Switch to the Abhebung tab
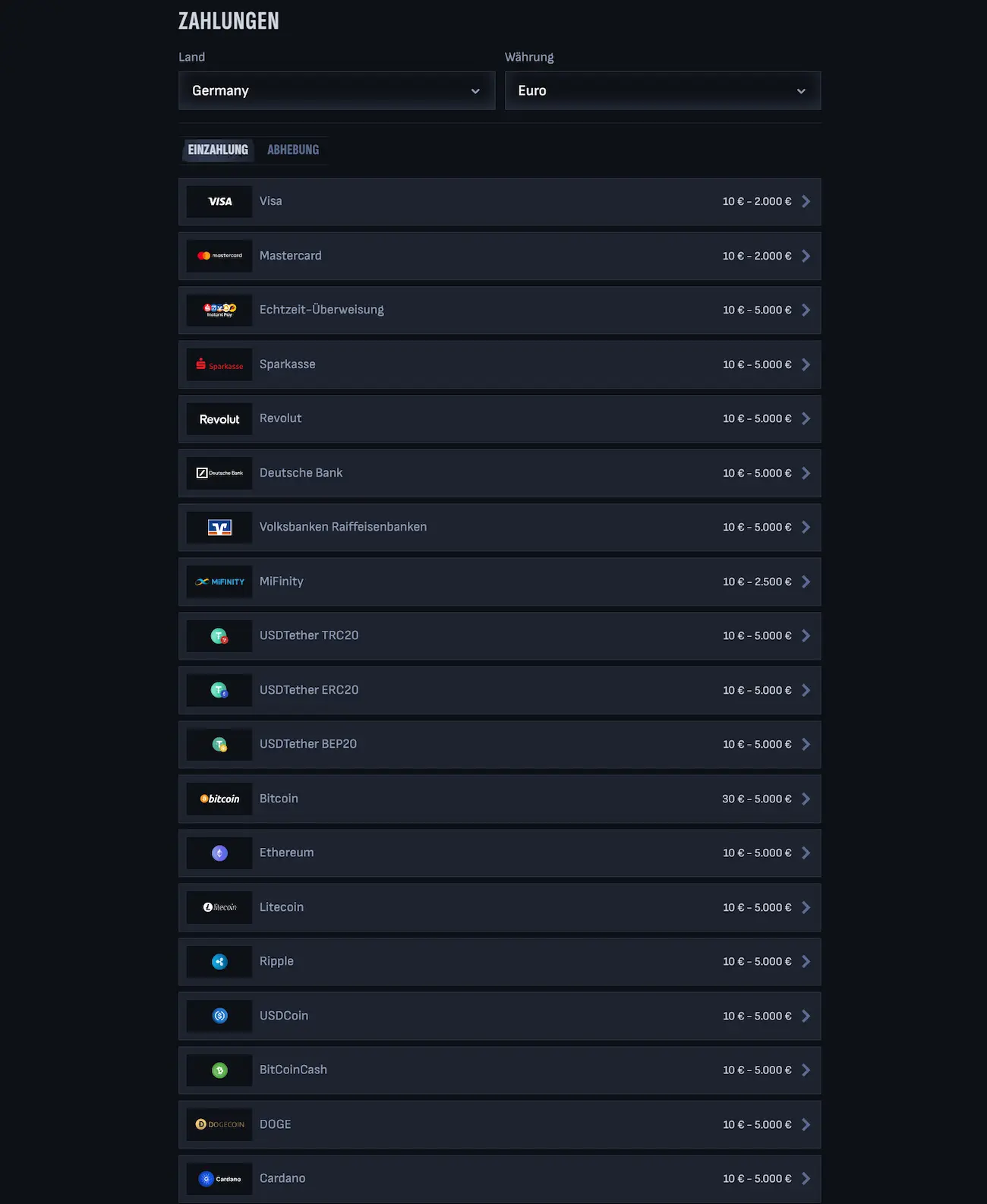Screen dimensions: 987x1204 [x=293, y=150]
